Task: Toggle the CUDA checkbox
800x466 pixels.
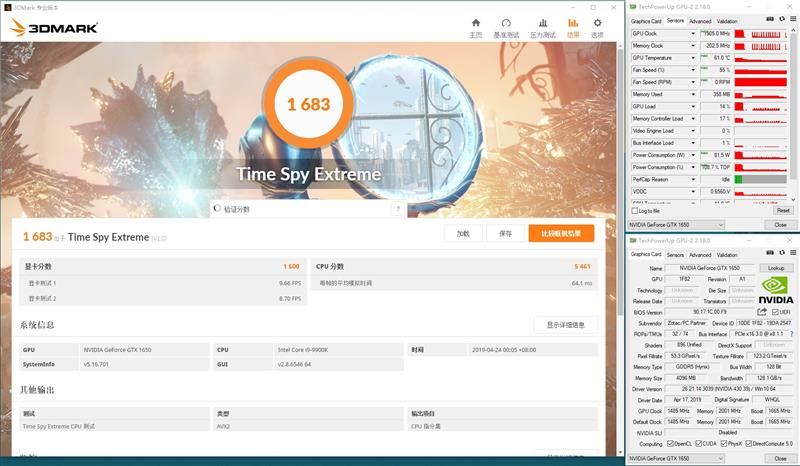Action: (698, 444)
